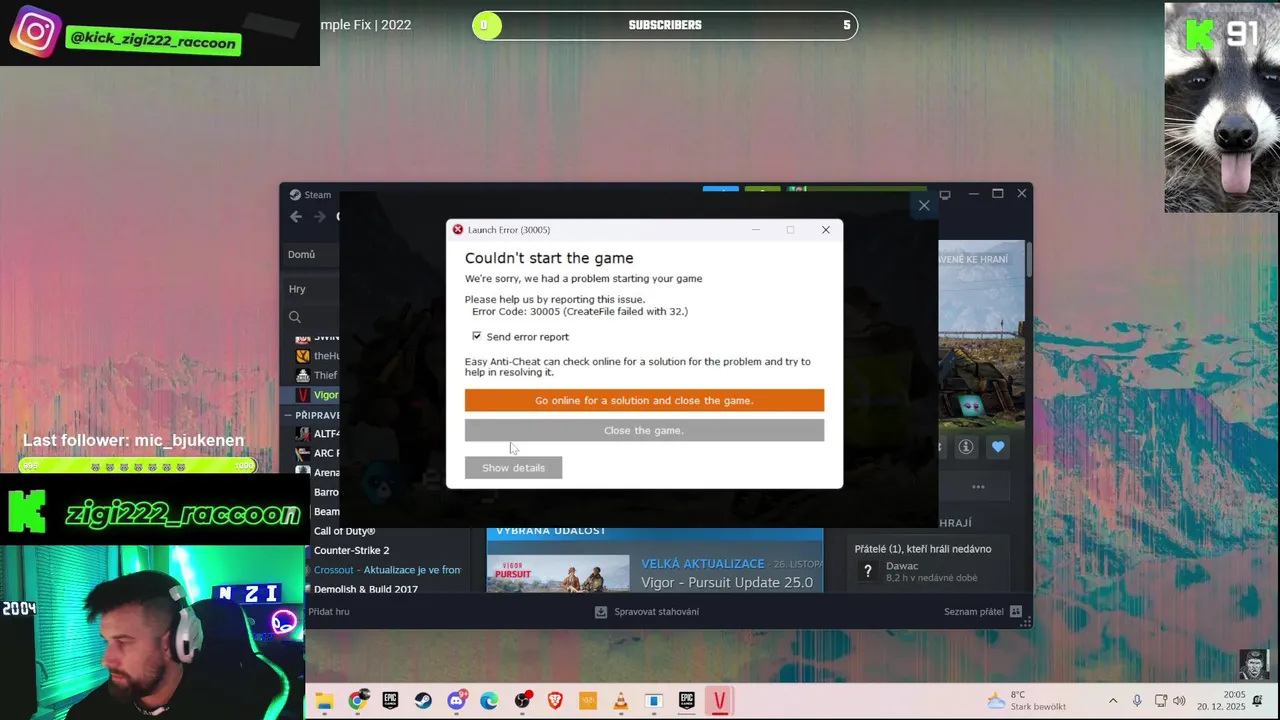This screenshot has height=720, width=1280.
Task: Click the Show details button
Action: point(513,468)
